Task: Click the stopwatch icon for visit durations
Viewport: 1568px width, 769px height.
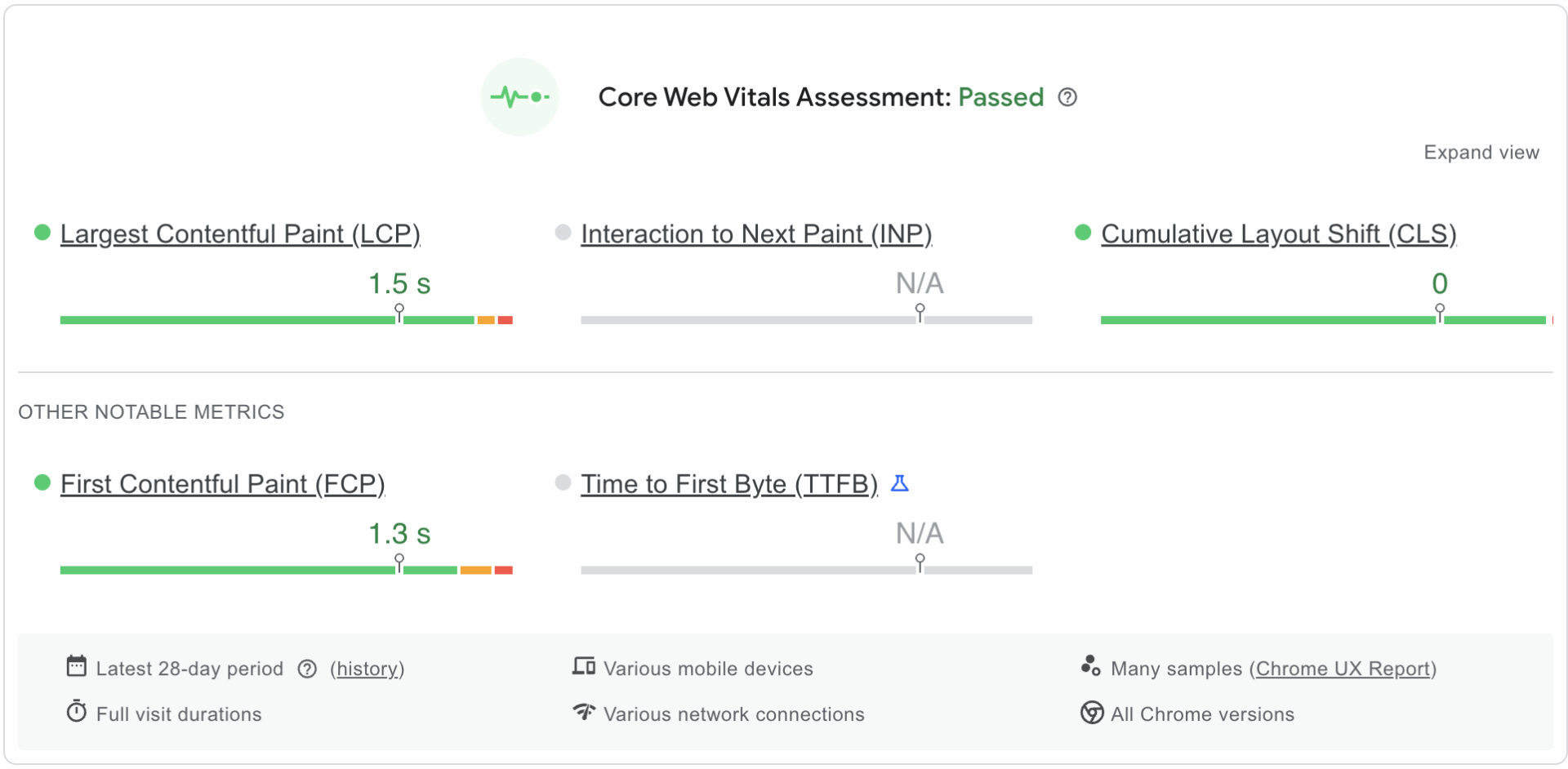Action: 76,712
